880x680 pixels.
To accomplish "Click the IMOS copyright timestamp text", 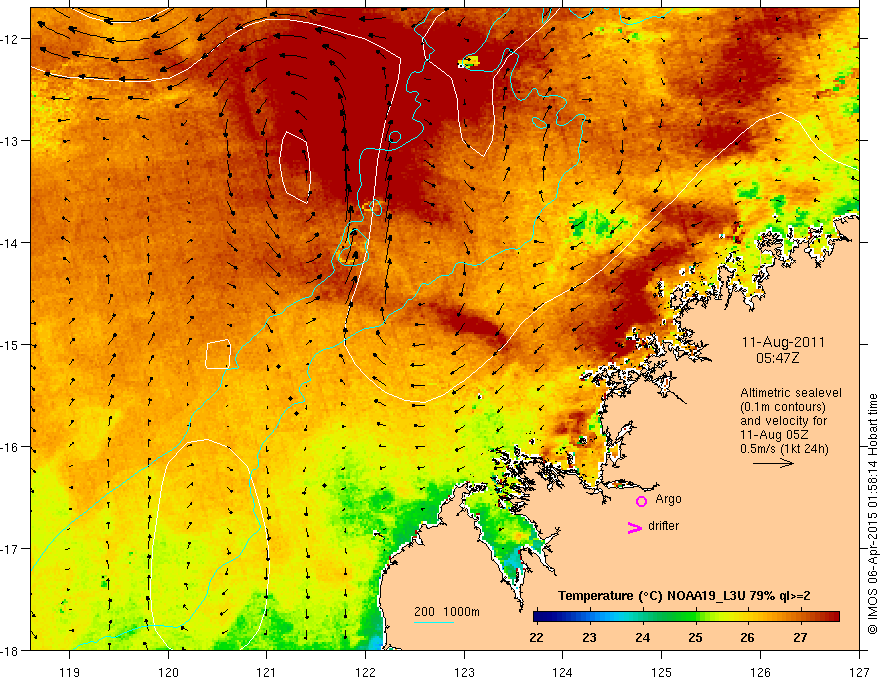I will point(872,514).
